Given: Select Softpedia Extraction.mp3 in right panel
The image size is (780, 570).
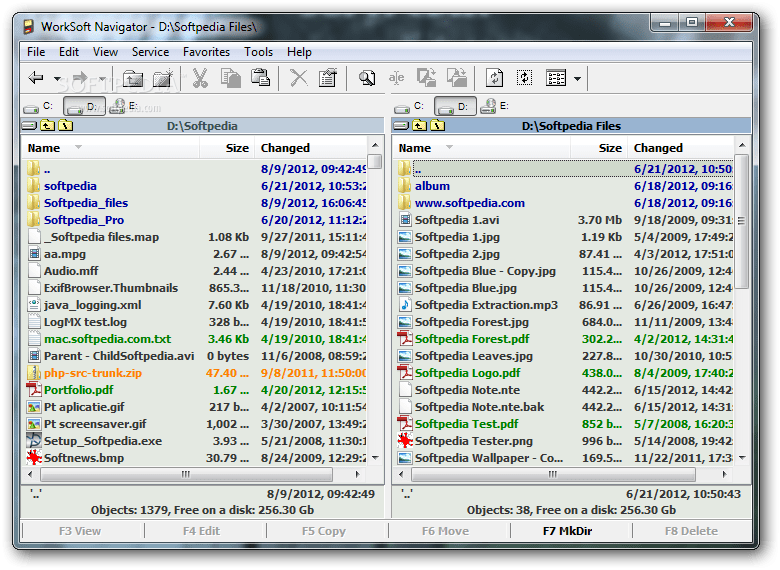Looking at the screenshot, I should tap(486, 305).
